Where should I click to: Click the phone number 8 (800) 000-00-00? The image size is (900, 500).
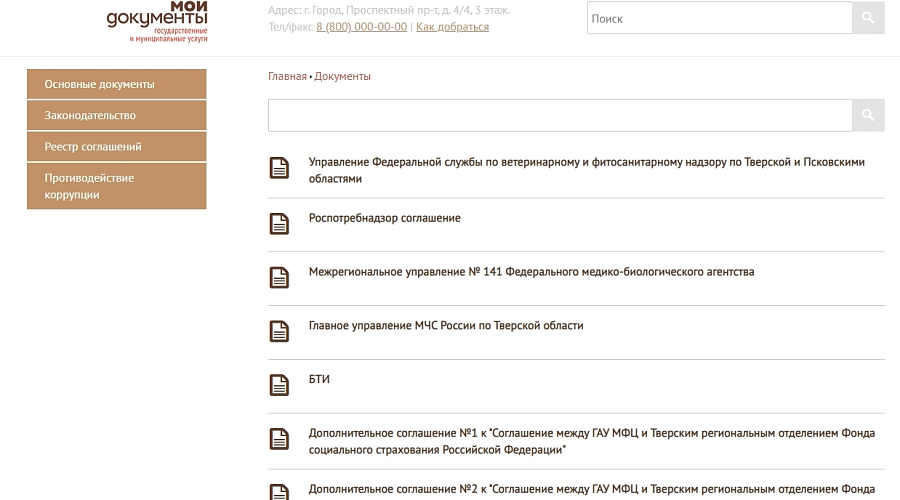[x=362, y=26]
